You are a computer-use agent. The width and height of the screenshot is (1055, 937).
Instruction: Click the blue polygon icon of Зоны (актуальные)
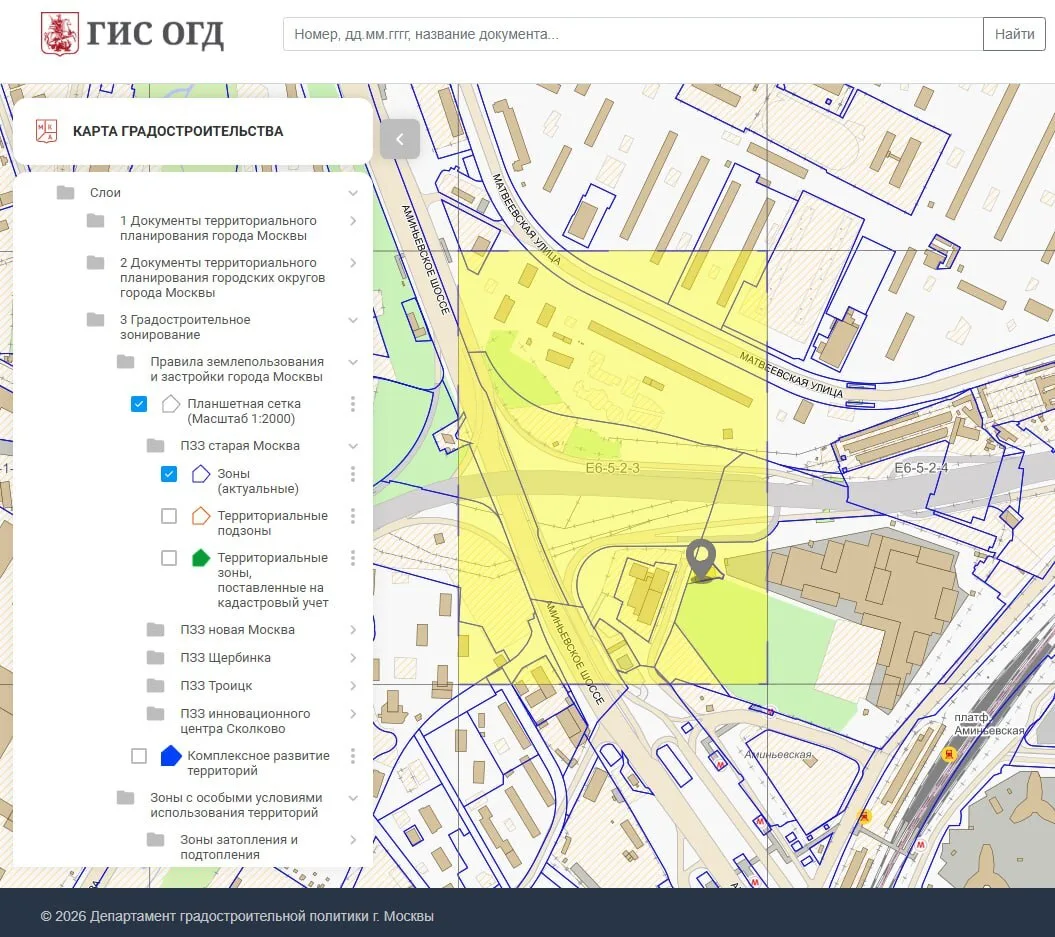click(201, 474)
